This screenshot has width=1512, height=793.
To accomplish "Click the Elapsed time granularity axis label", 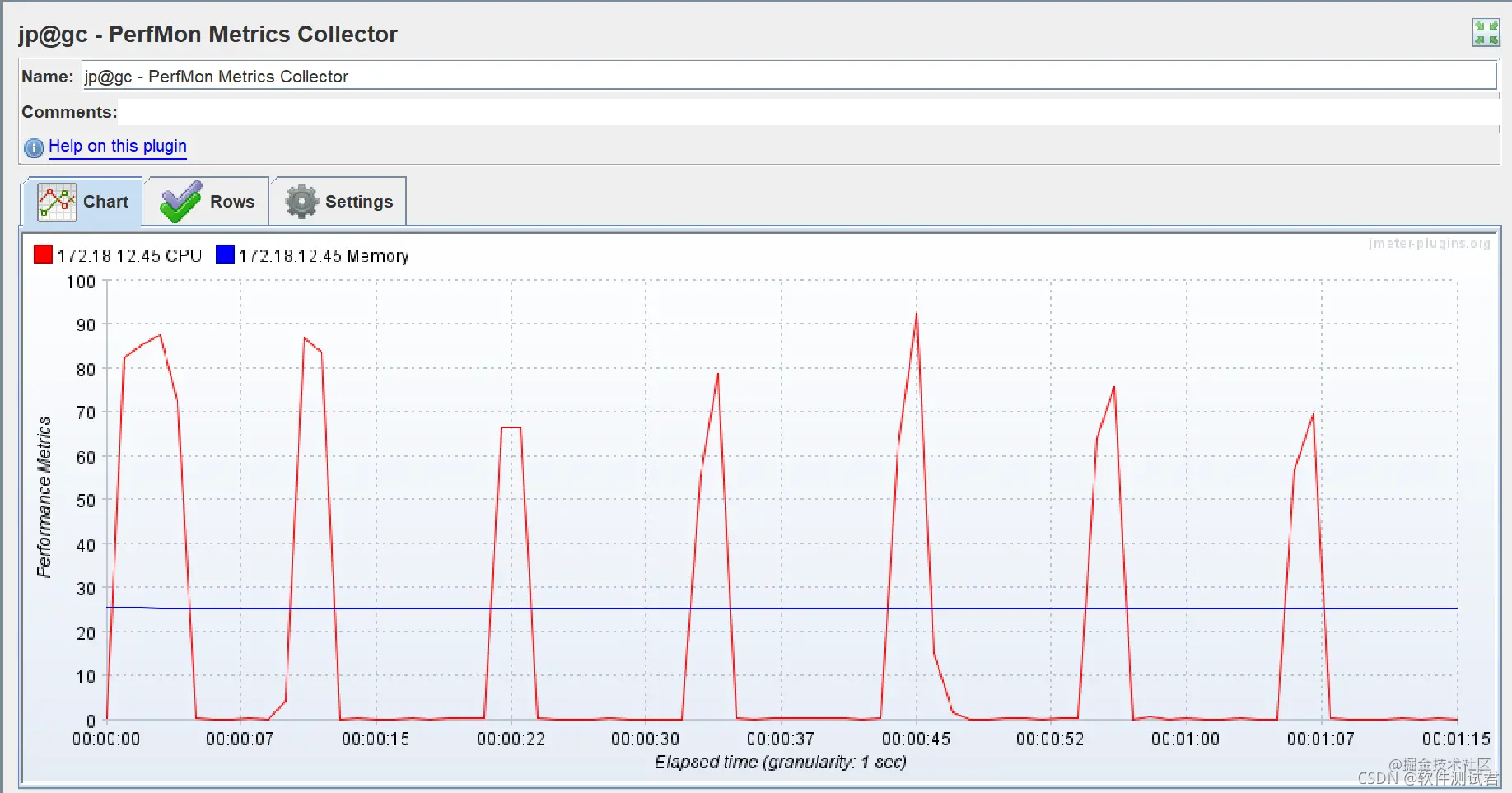I will pyautogui.click(x=781, y=762).
